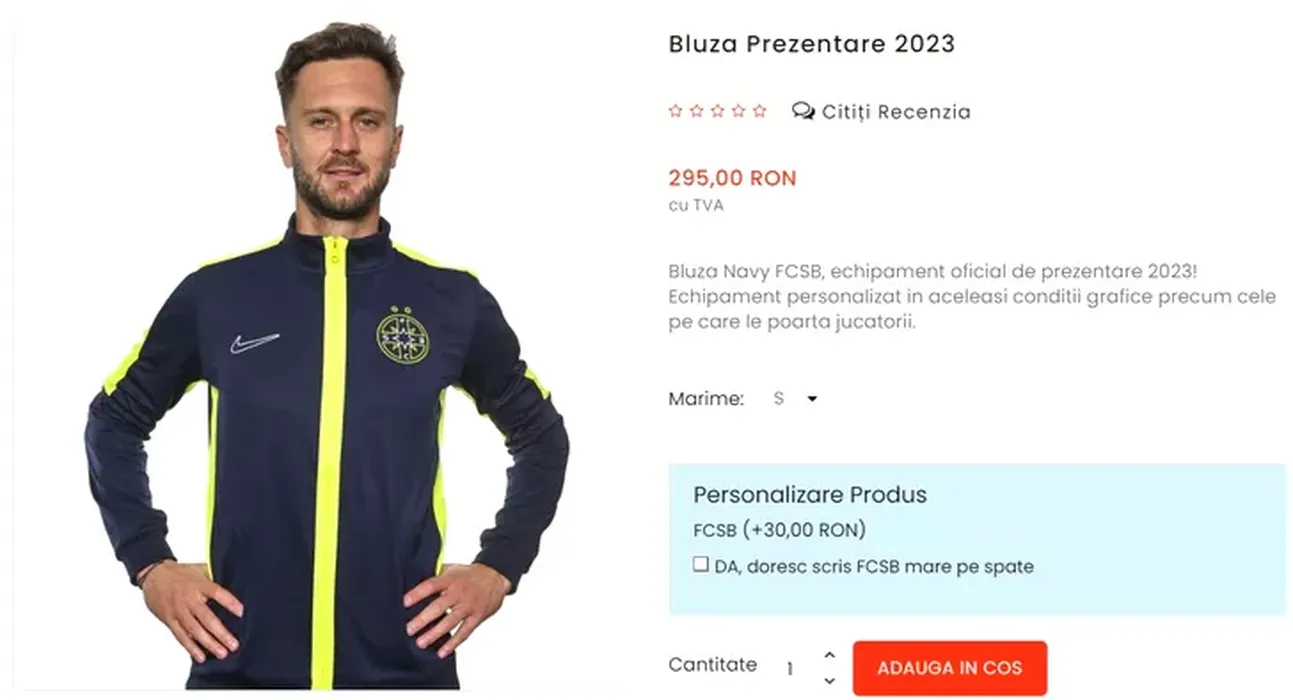Click the third rating star
Screen dimensions: 1293x700
click(x=717, y=111)
